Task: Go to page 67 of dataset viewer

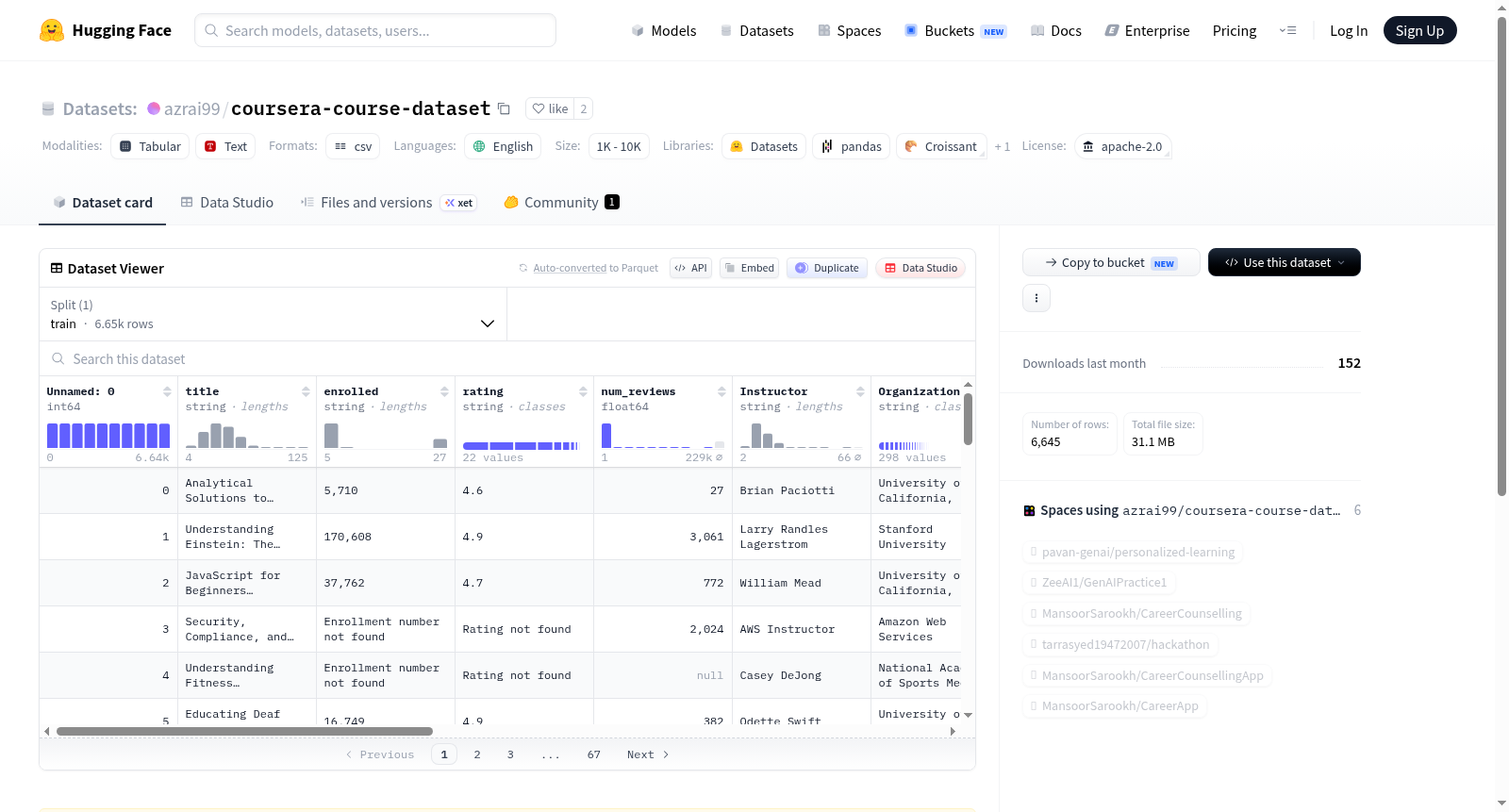Action: (x=593, y=754)
